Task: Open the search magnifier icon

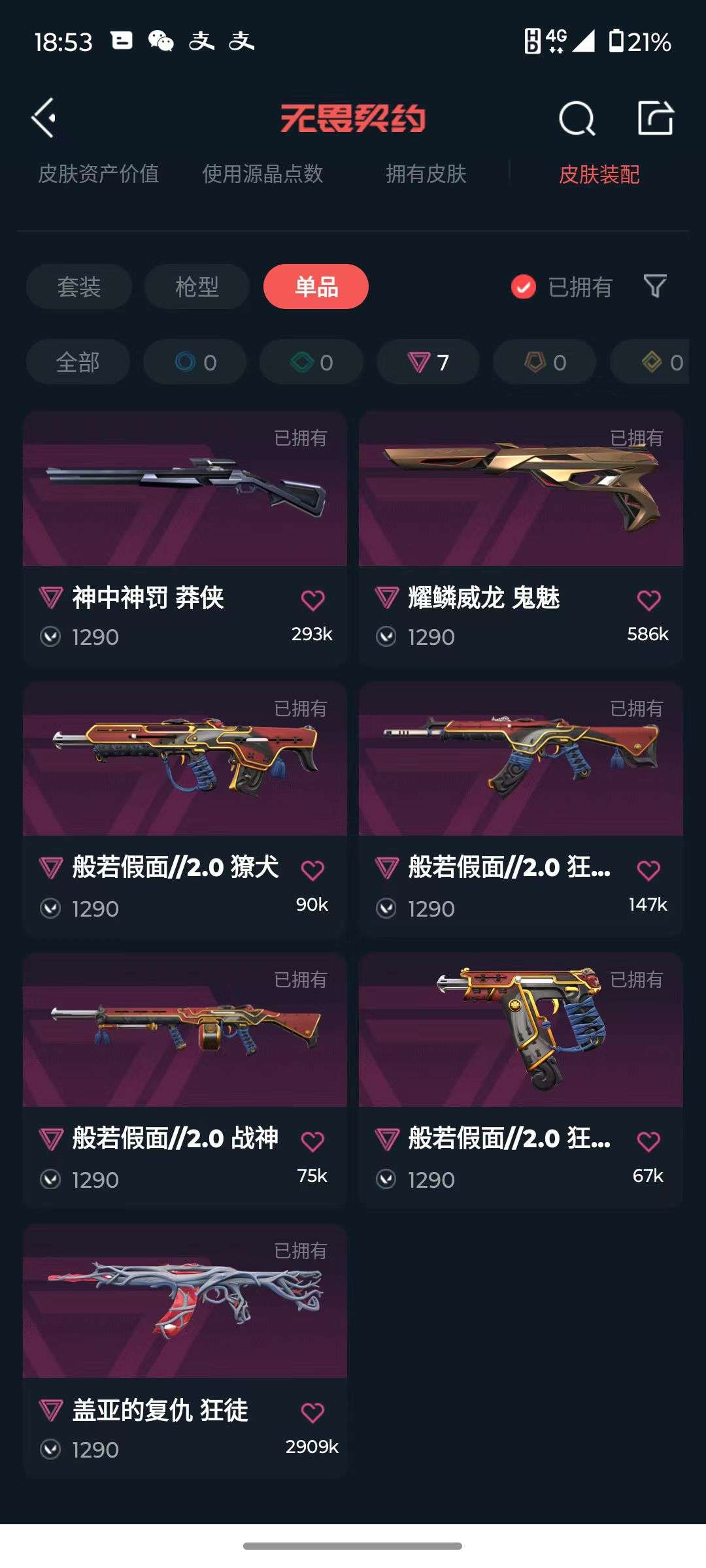Action: coord(577,118)
